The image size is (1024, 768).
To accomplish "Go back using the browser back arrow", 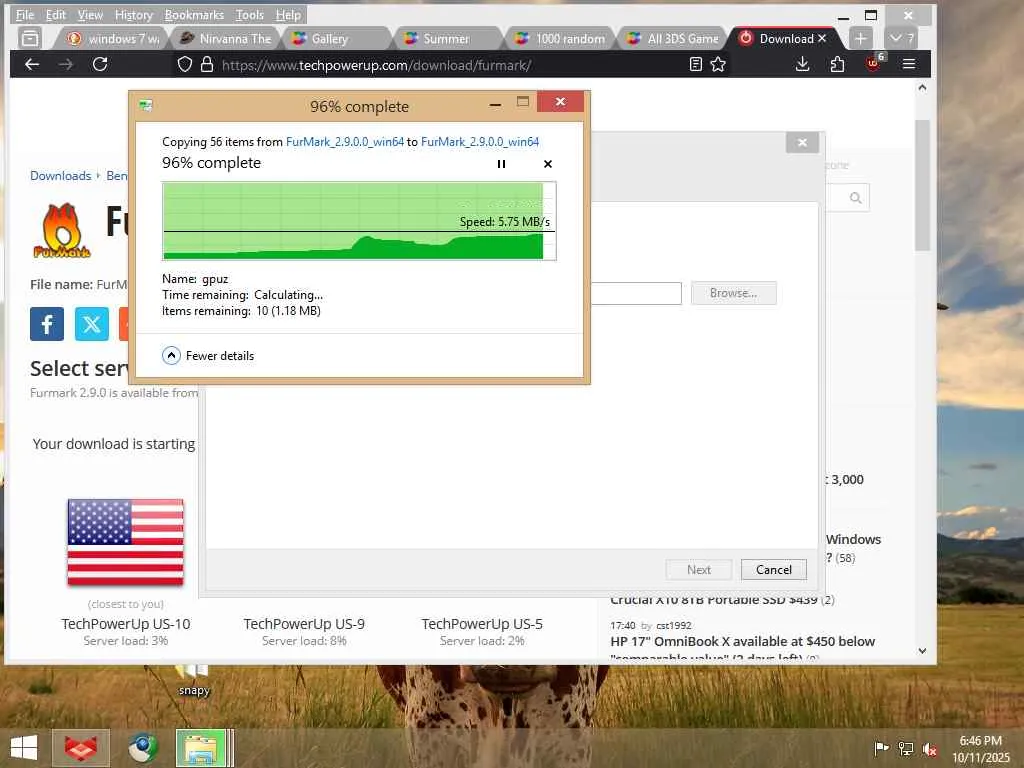I will [x=32, y=64].
